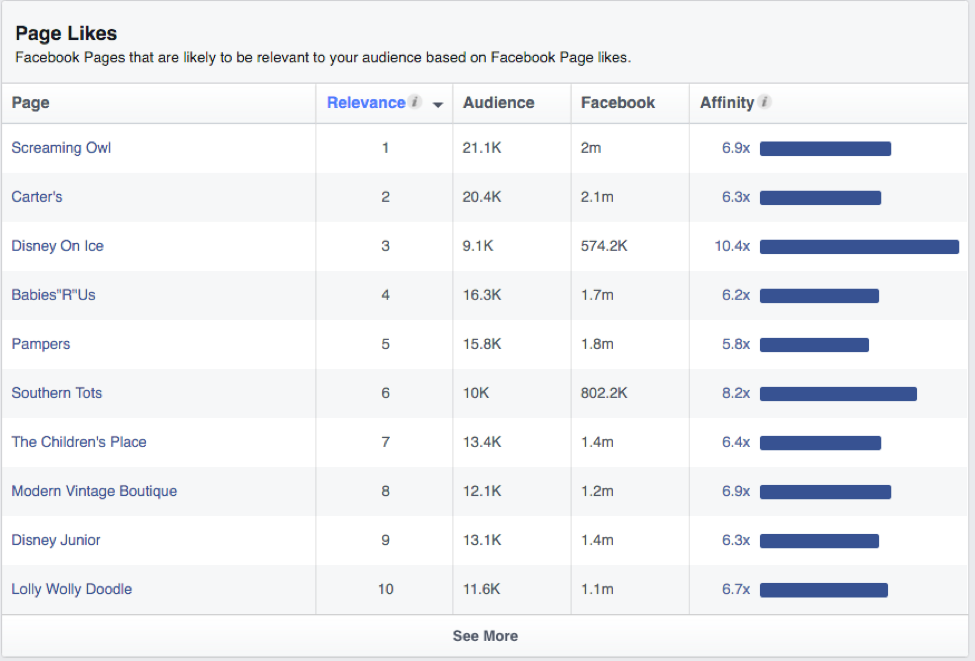Click the Southern Tots 8.2x affinity bar
This screenshot has width=975, height=661.
pos(838,394)
